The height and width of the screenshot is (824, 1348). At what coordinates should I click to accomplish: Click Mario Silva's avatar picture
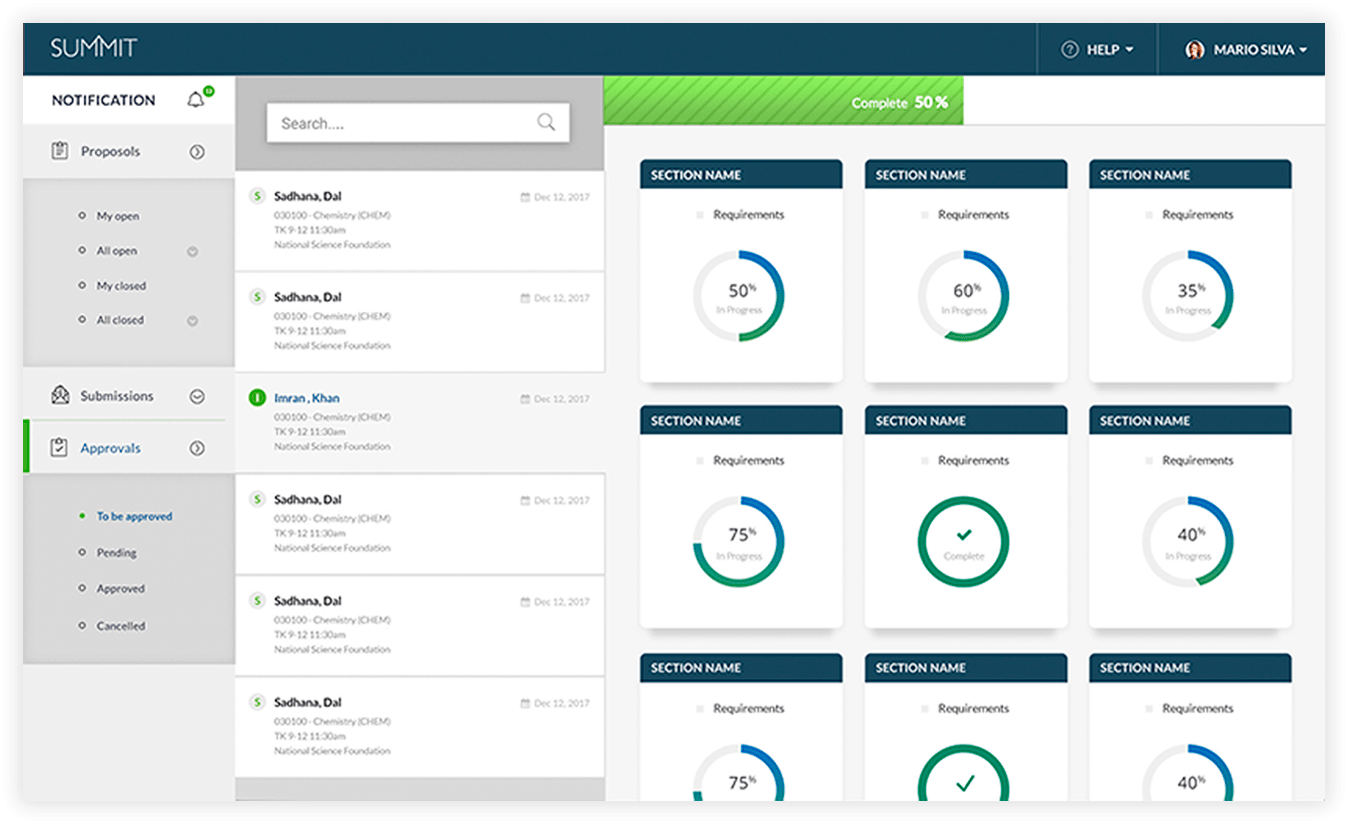pos(1194,49)
